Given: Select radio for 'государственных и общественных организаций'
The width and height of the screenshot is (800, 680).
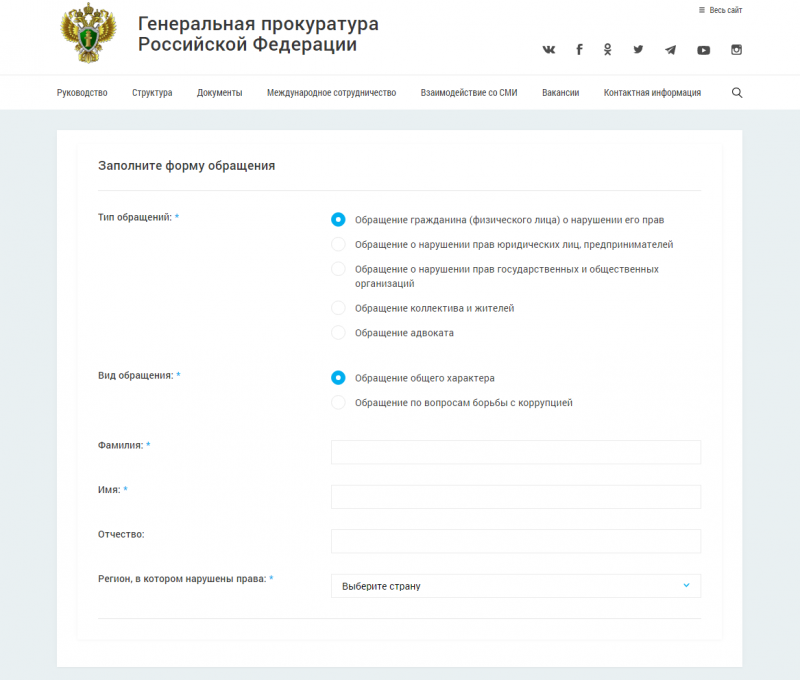Looking at the screenshot, I should click(x=338, y=268).
